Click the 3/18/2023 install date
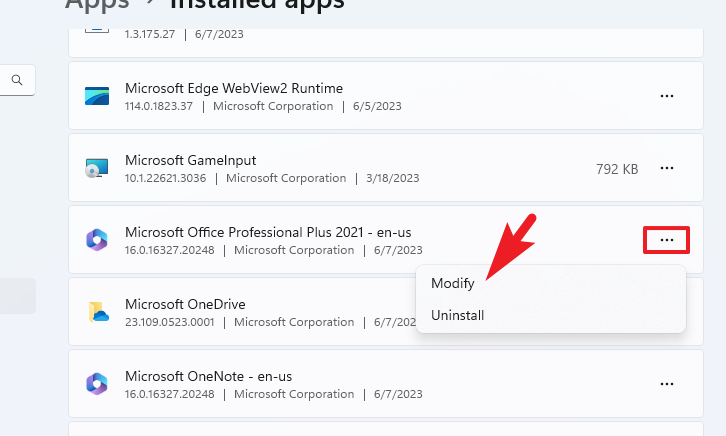726x436 pixels. pos(393,178)
